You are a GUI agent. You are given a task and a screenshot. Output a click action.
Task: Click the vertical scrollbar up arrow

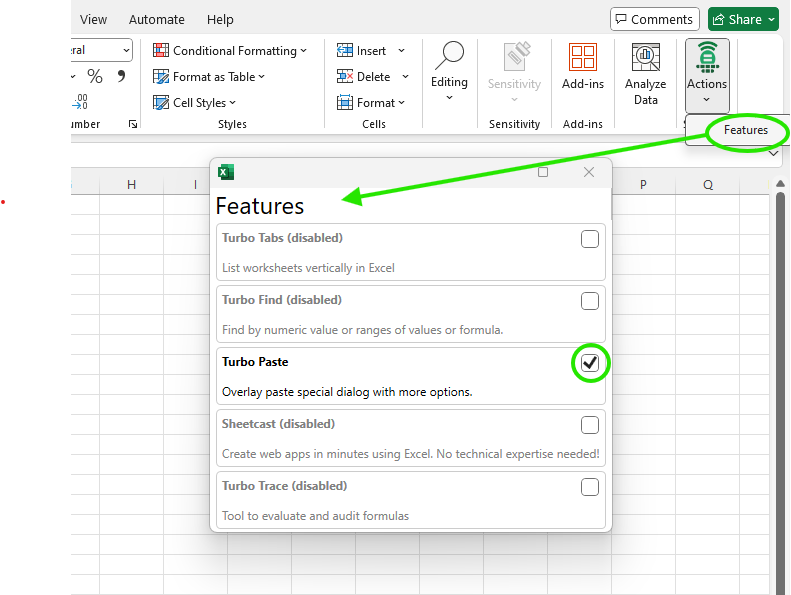780,183
